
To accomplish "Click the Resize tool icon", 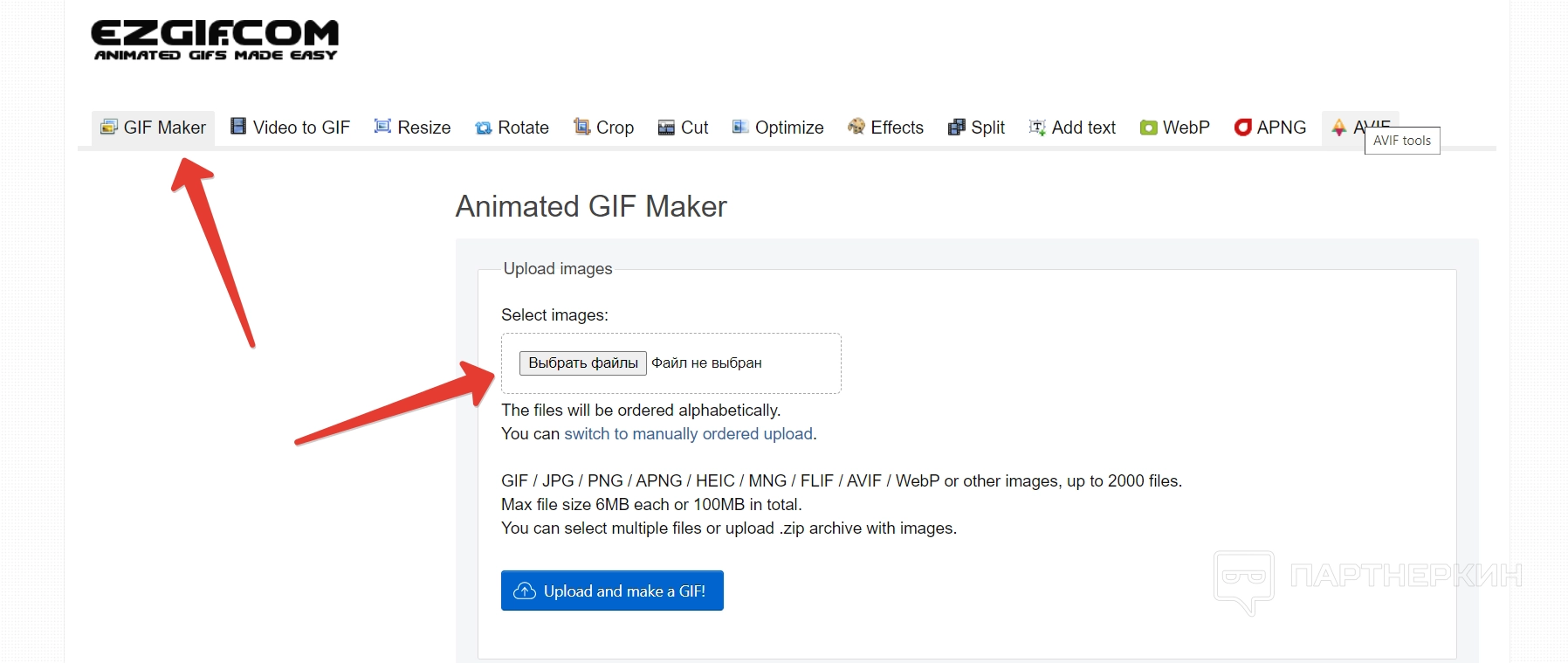I will (x=382, y=127).
